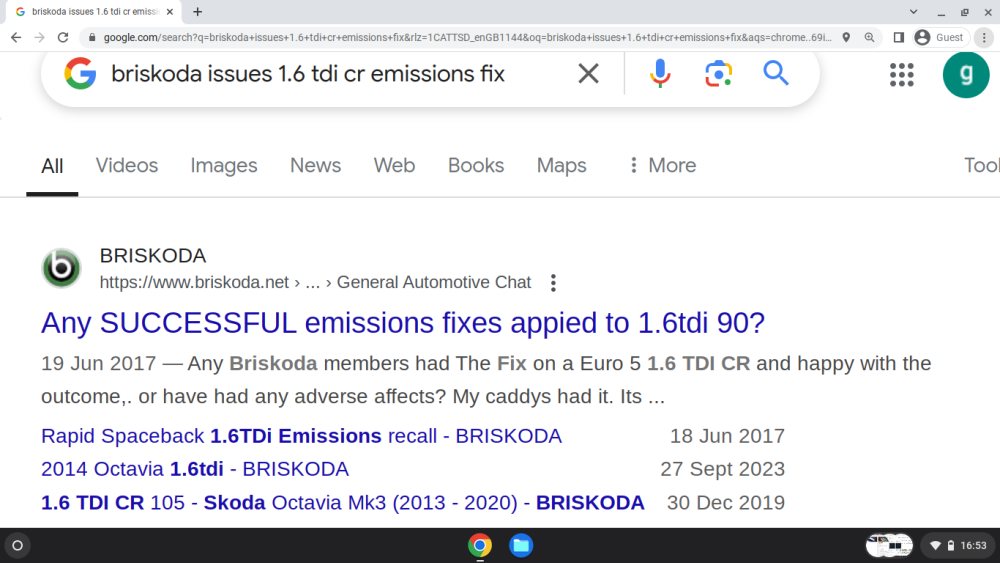Open 1.6 TDI CR 105 Octavia Mk3 link
1000x563 pixels.
(x=343, y=502)
